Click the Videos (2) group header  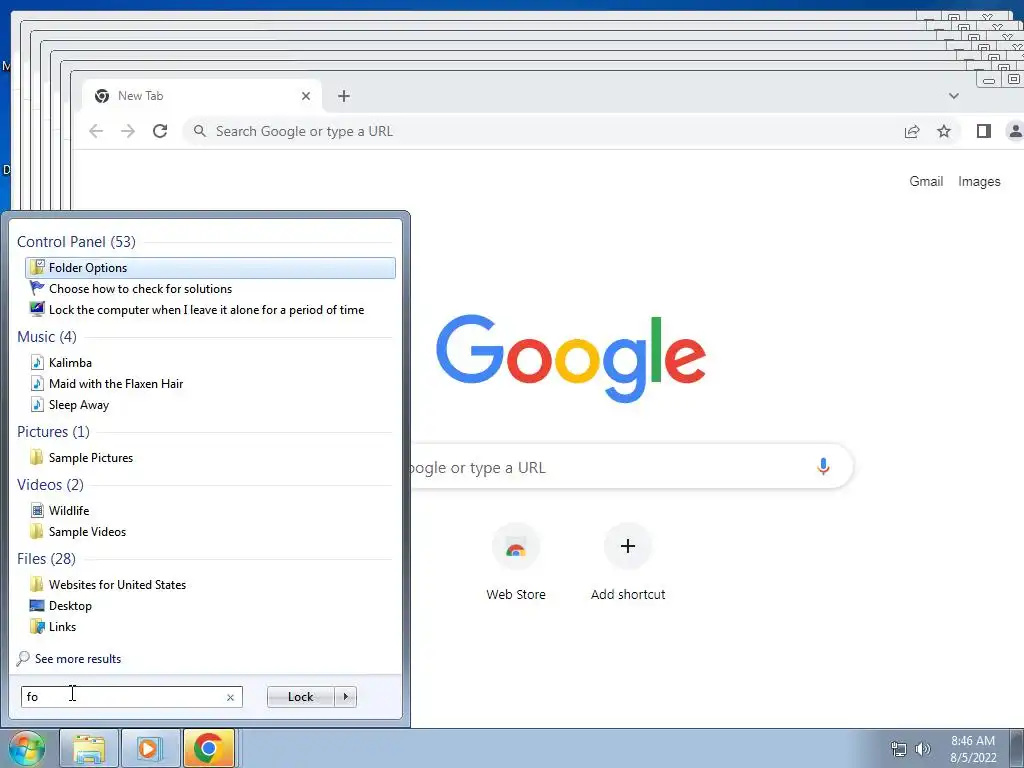50,485
